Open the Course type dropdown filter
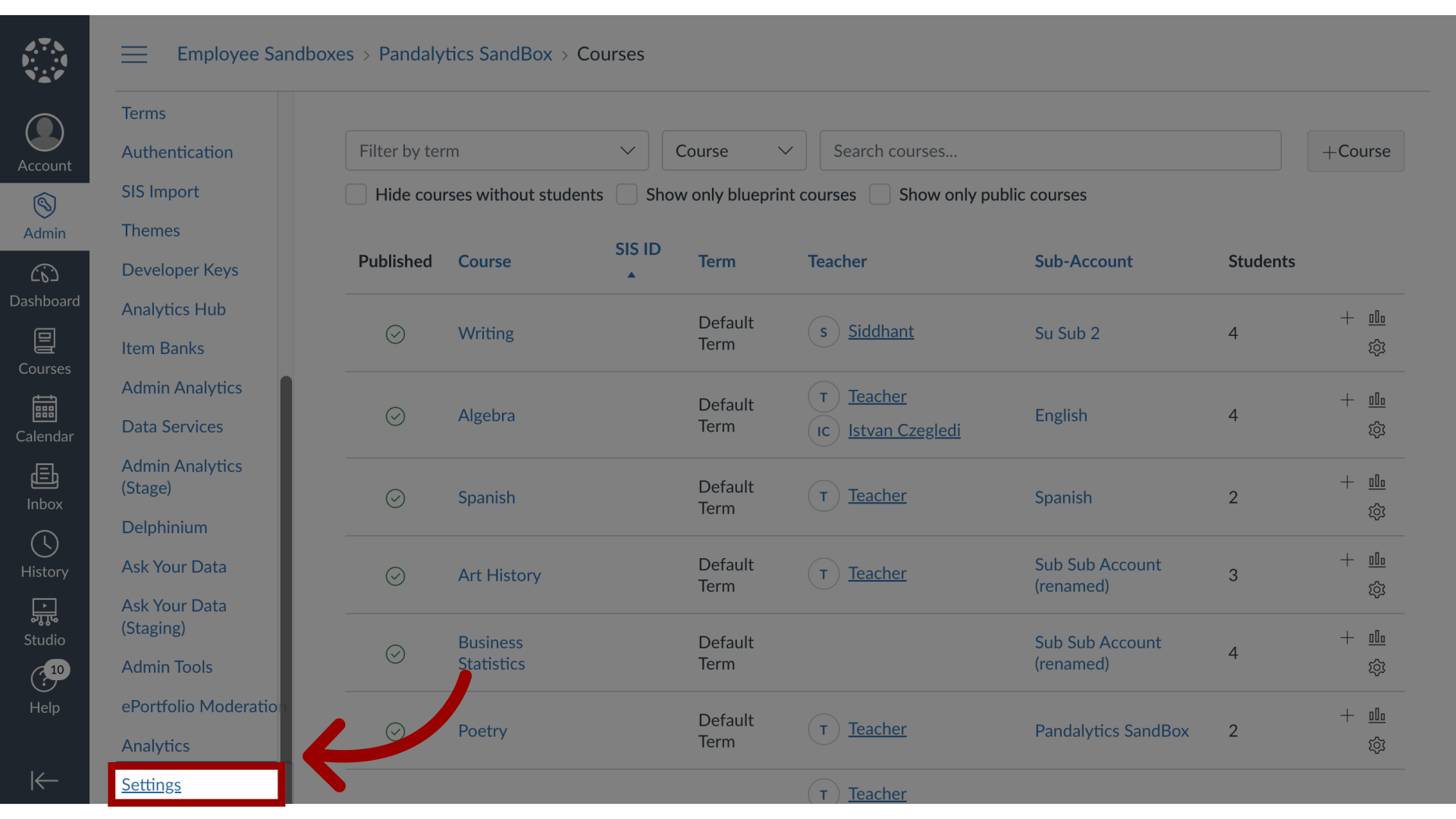This screenshot has height=819, width=1456. [735, 151]
